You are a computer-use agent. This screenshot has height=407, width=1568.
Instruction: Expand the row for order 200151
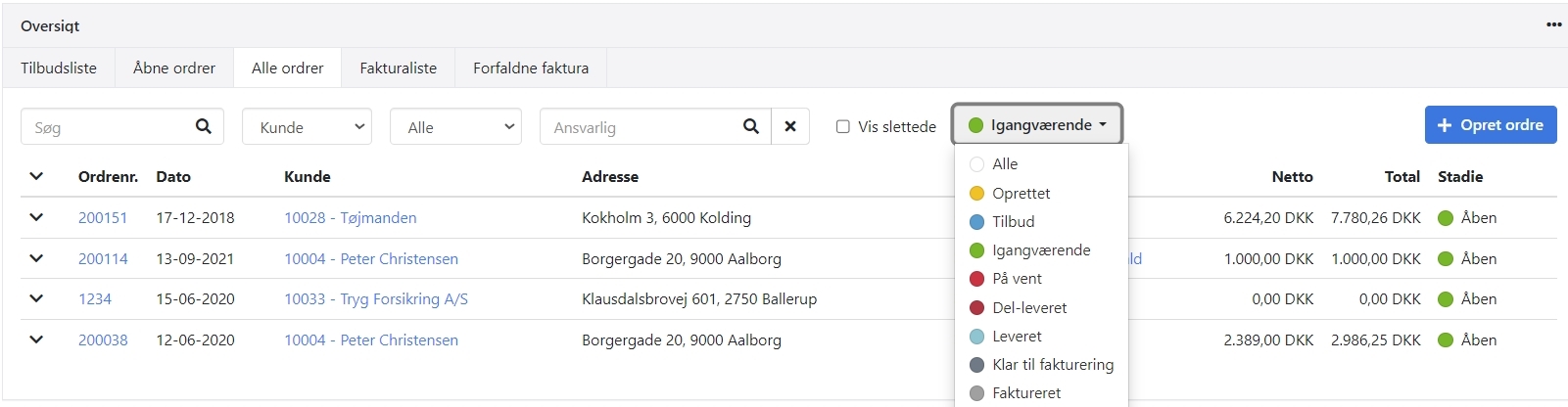(36, 217)
